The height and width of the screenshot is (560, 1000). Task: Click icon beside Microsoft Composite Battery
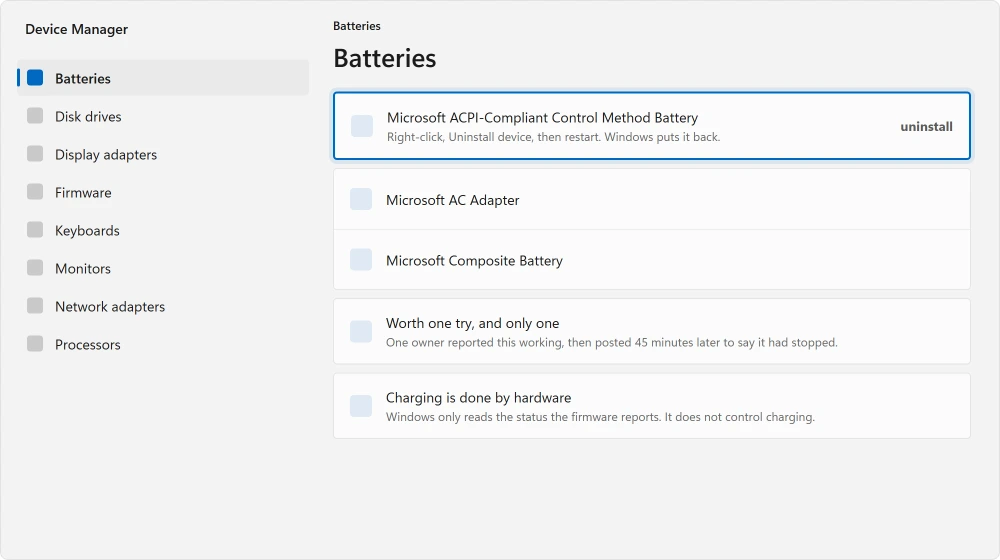point(361,260)
